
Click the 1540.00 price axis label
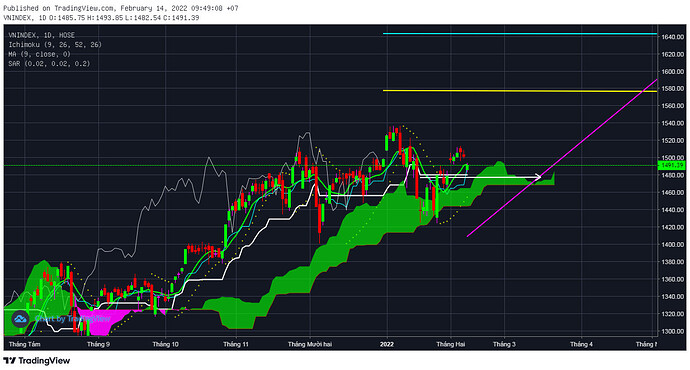tap(672, 123)
